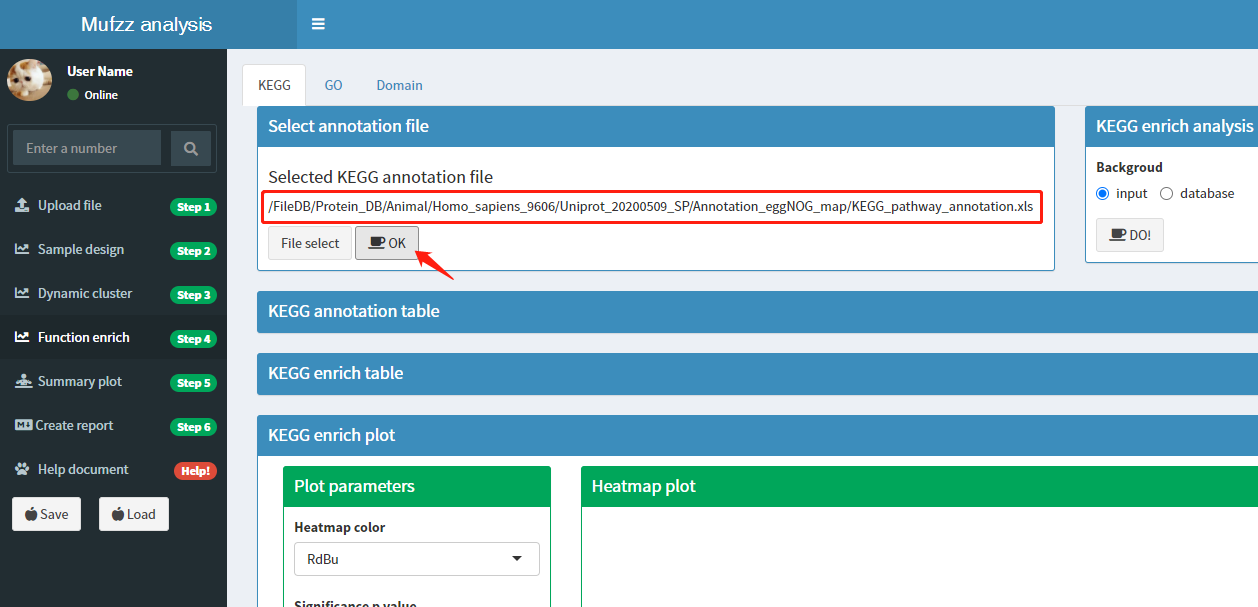
Task: Click the DO! enrich analysis button
Action: pyautogui.click(x=1130, y=235)
